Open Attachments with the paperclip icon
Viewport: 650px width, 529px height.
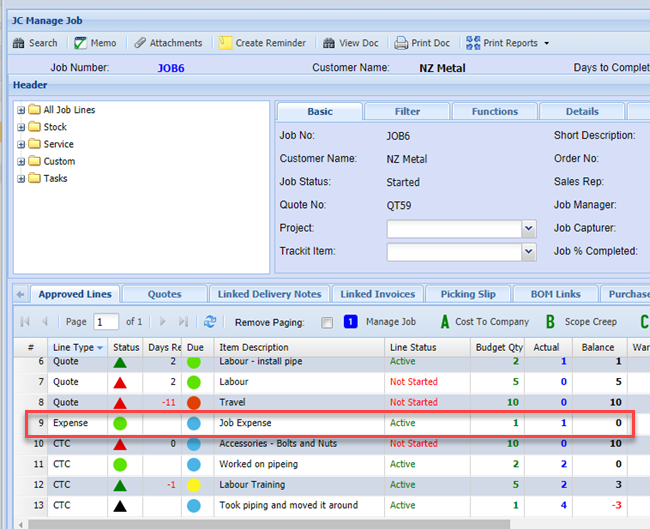[x=138, y=43]
